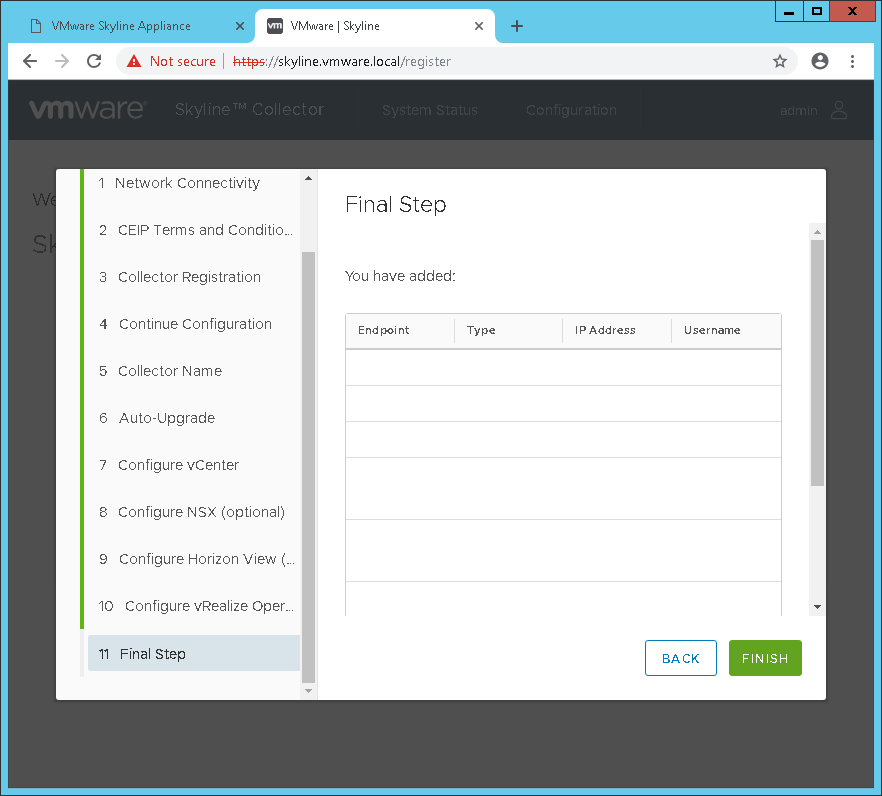Click the 'You have added:' text
This screenshot has width=882, height=796.
point(400,276)
